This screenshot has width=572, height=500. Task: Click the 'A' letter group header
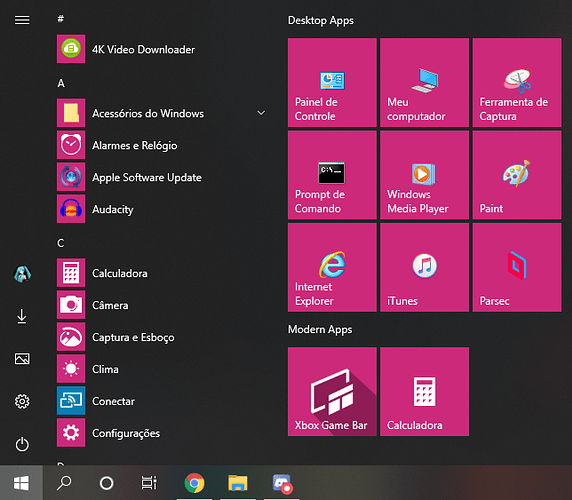(x=61, y=83)
